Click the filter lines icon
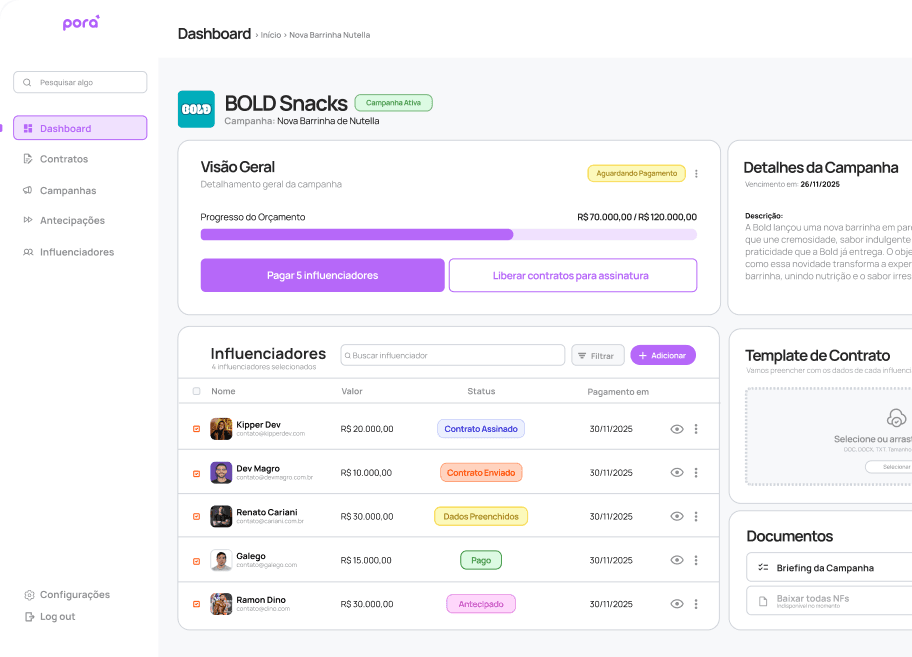 [582, 355]
